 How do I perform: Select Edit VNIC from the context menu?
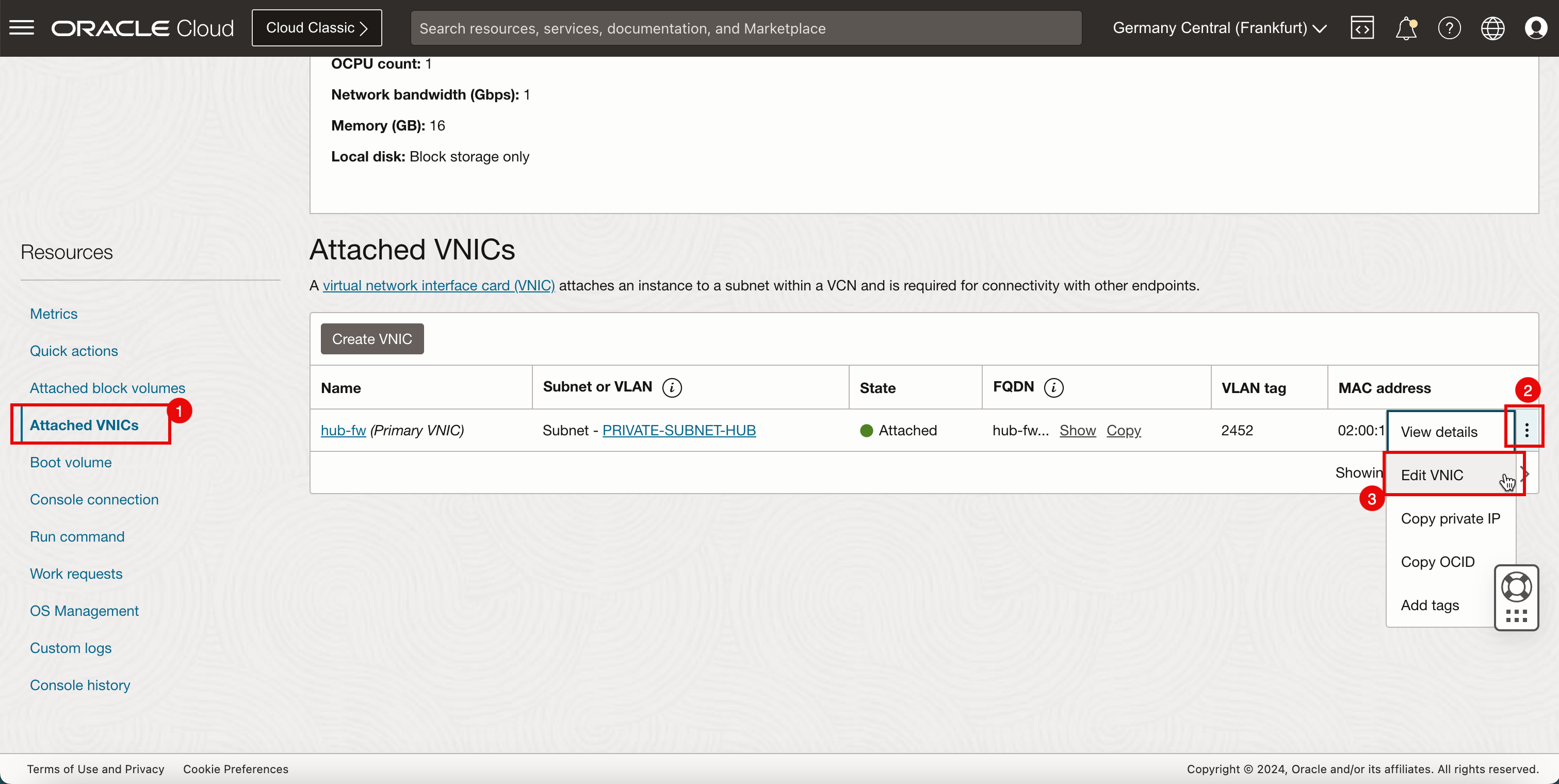[1432, 475]
